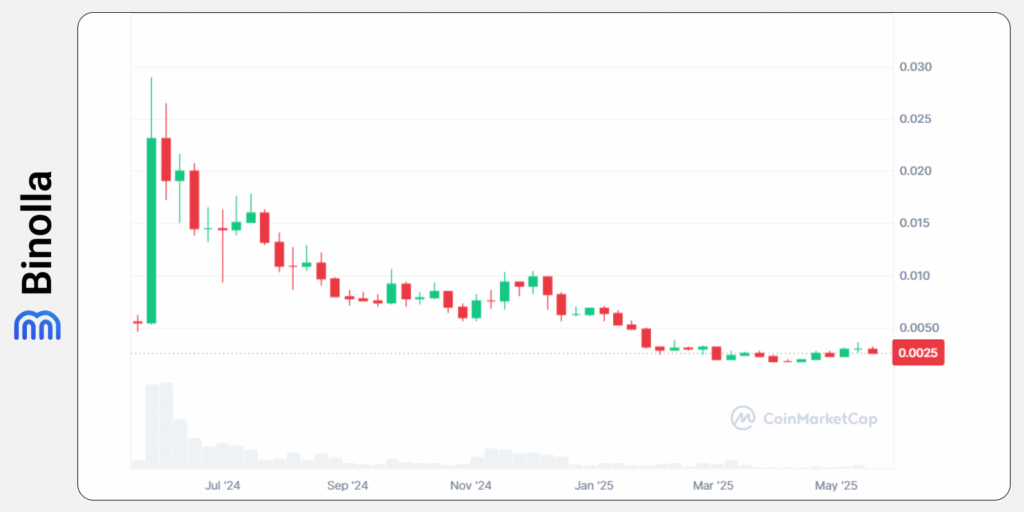Click the tallest volume bar at the bottom
This screenshot has width=1024, height=512.
pyautogui.click(x=166, y=425)
